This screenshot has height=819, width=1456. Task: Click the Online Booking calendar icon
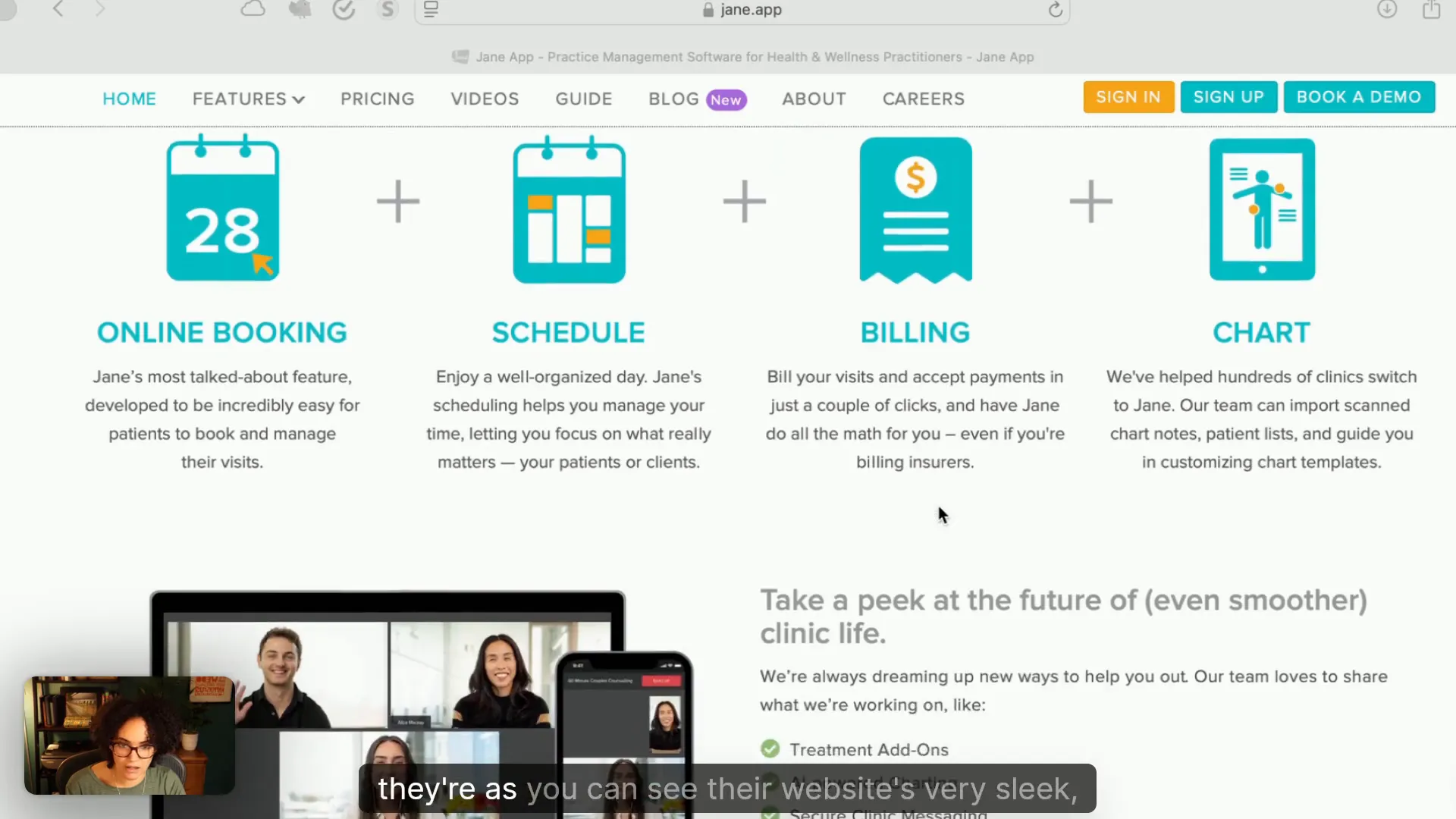tap(222, 208)
